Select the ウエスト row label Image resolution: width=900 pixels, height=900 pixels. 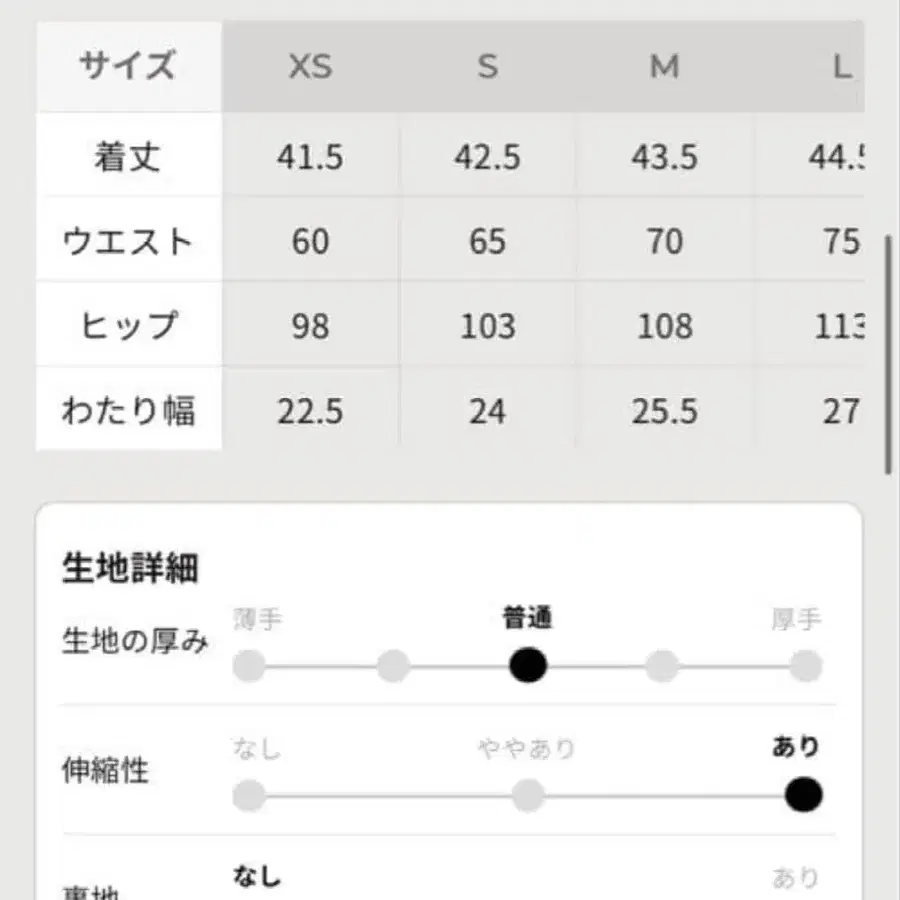click(x=127, y=241)
